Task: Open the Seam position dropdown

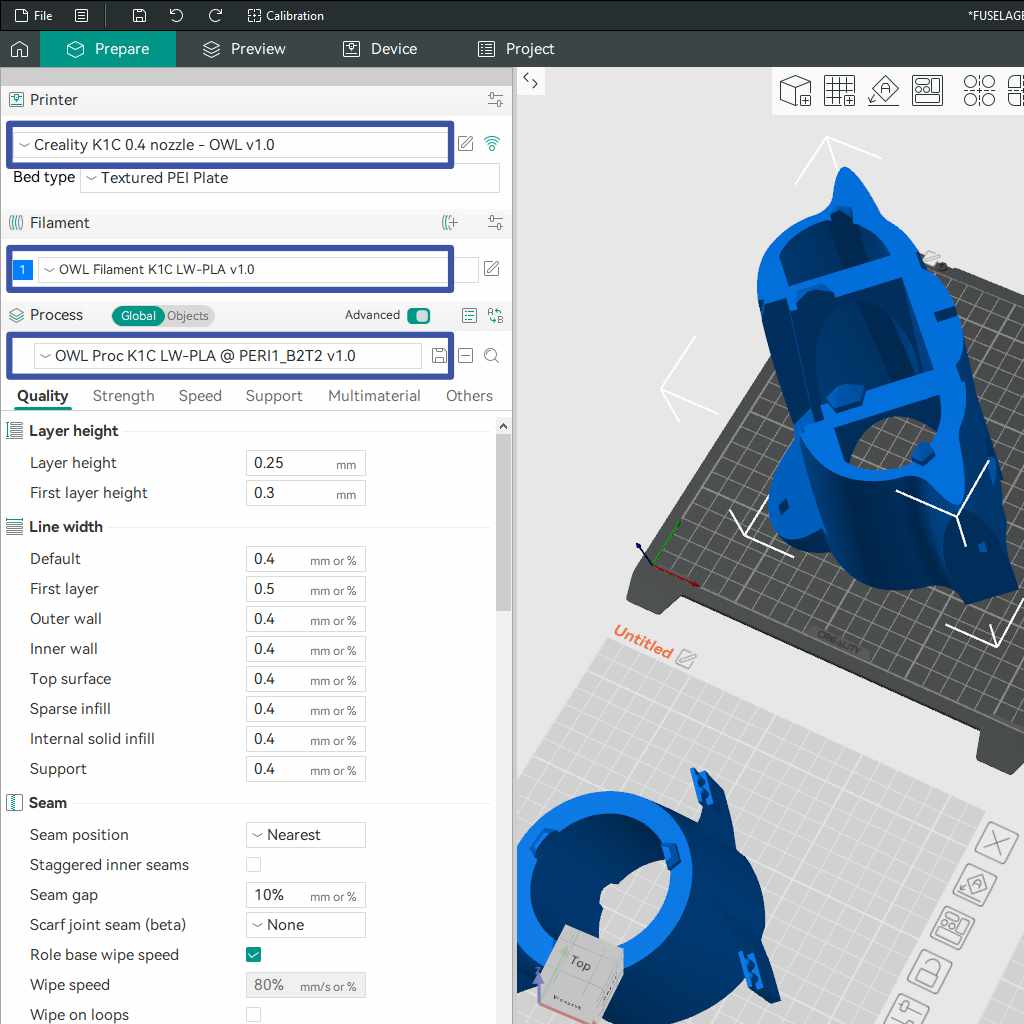Action: coord(305,835)
